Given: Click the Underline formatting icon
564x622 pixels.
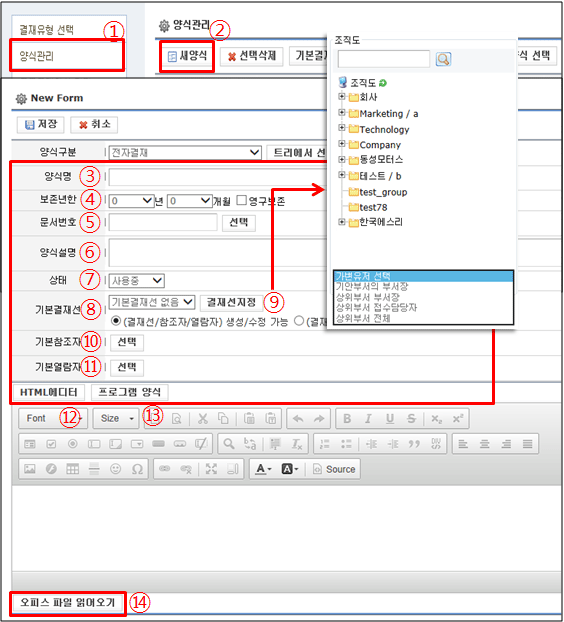Looking at the screenshot, I should point(390,419).
